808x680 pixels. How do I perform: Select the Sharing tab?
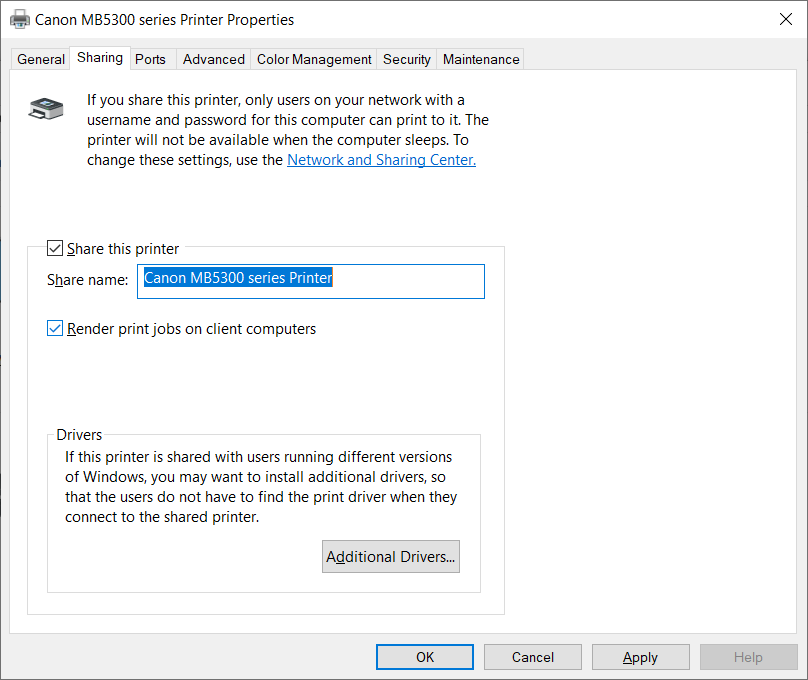[x=100, y=58]
